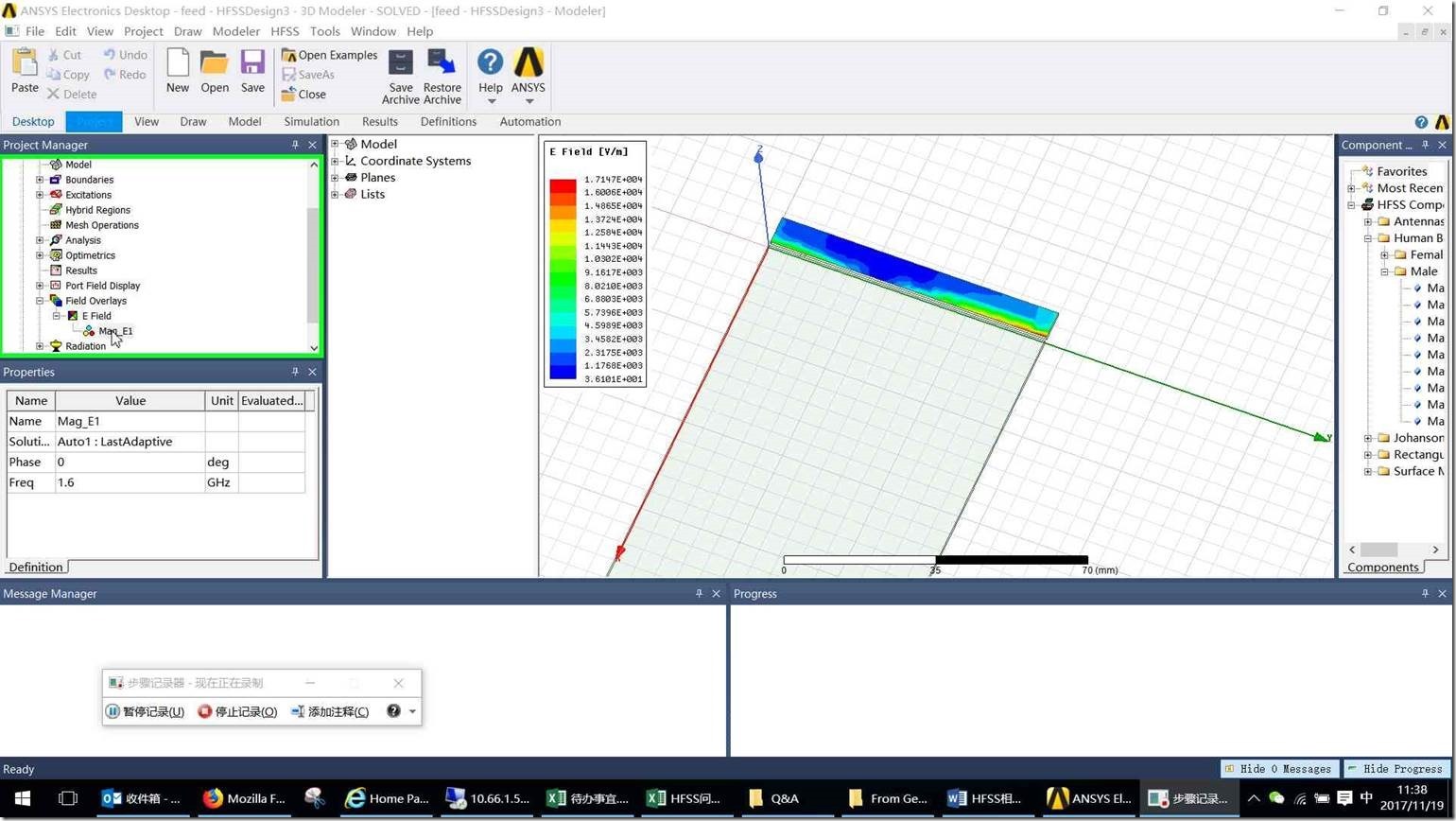Click the Copy button in the ribbon
This screenshot has width=1456, height=821.
pyautogui.click(x=67, y=75)
